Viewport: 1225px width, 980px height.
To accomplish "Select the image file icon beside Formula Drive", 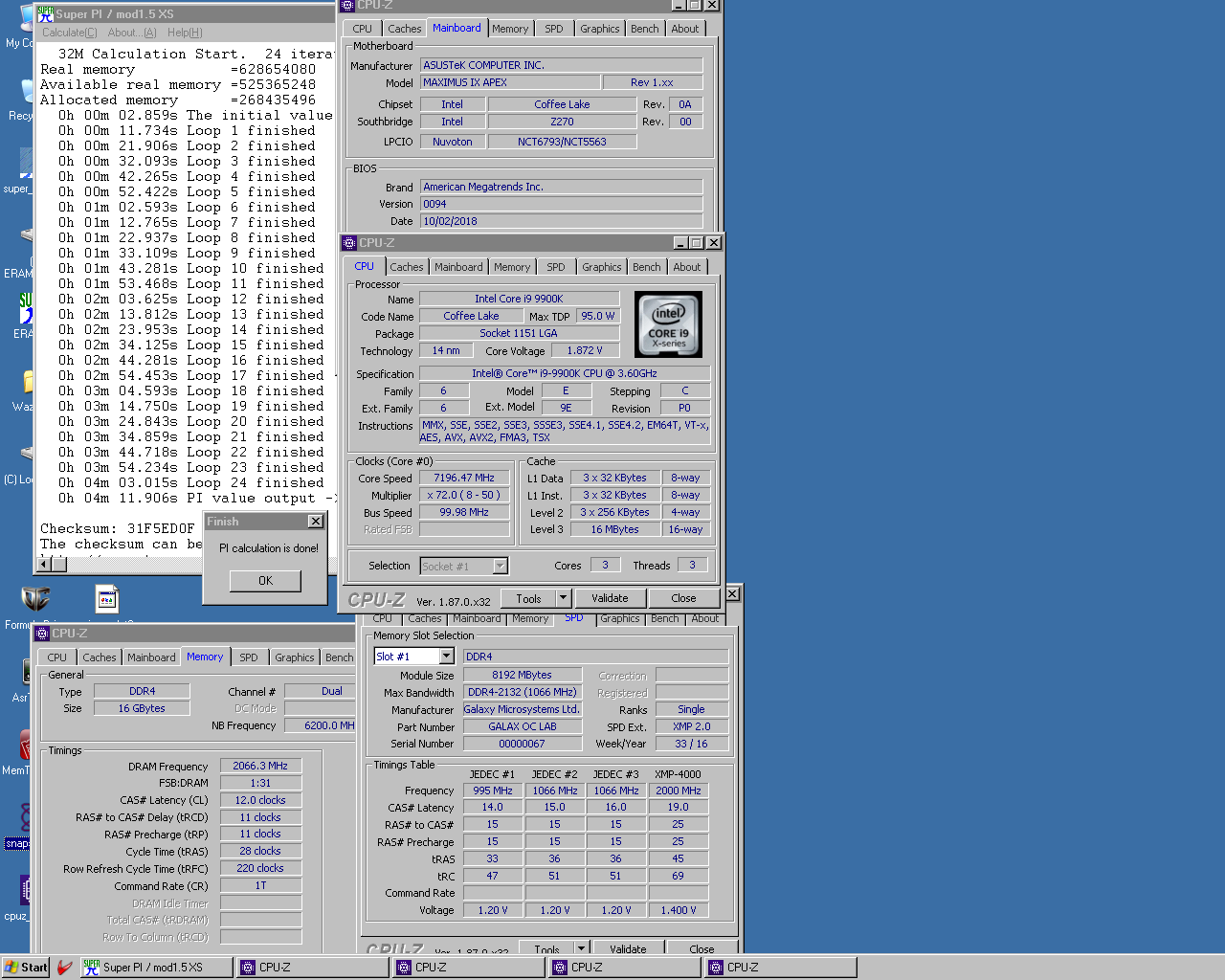I will point(107,599).
